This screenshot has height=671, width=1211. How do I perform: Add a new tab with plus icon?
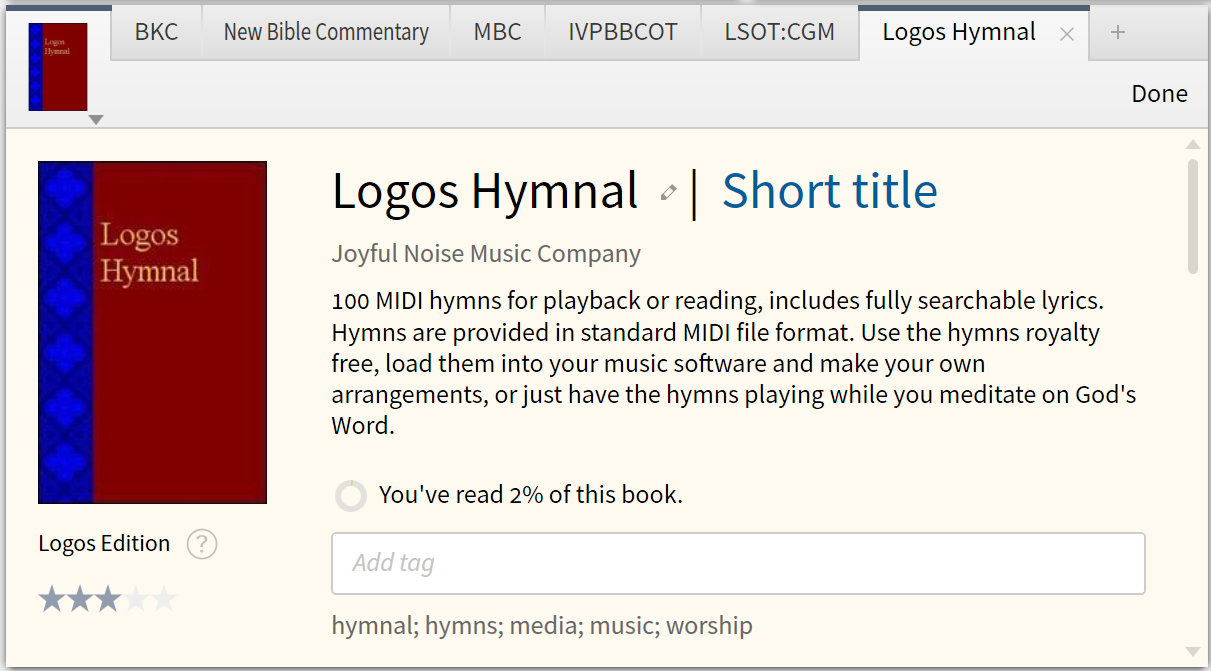[x=1118, y=32]
